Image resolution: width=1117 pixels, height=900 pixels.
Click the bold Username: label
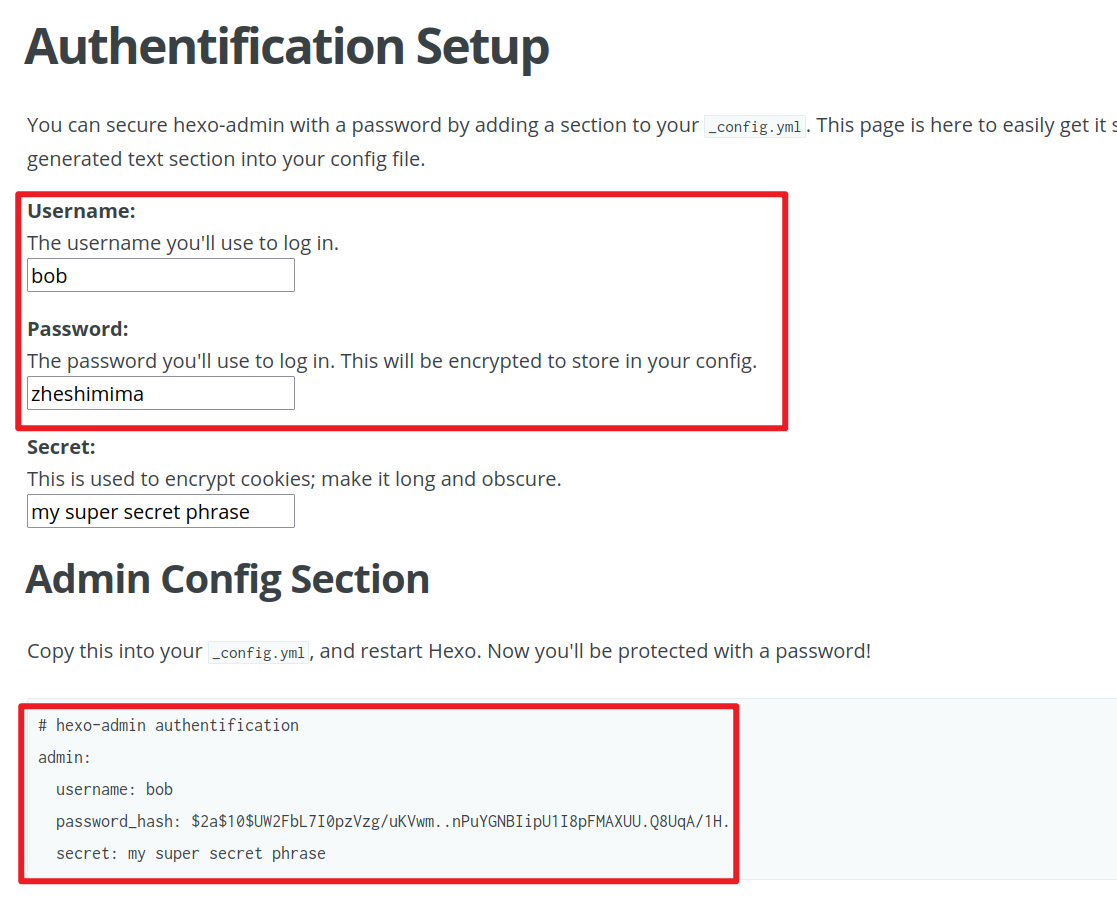[81, 211]
